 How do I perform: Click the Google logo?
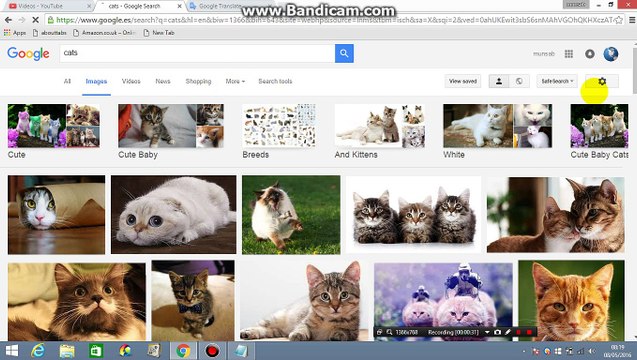pos(28,54)
